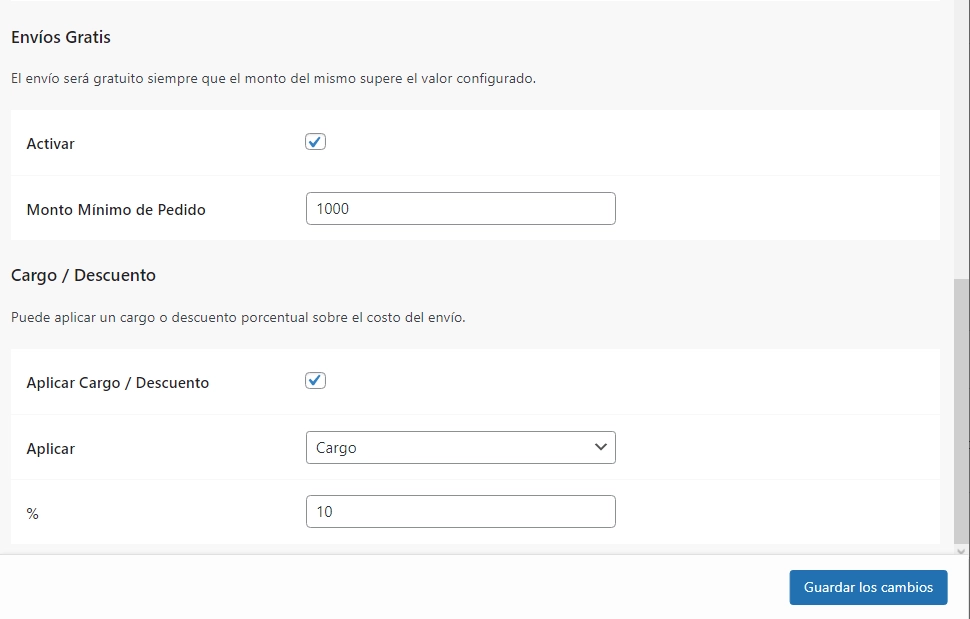Click the 1000 value in the amount field
Image resolution: width=970 pixels, height=619 pixels.
pos(333,209)
